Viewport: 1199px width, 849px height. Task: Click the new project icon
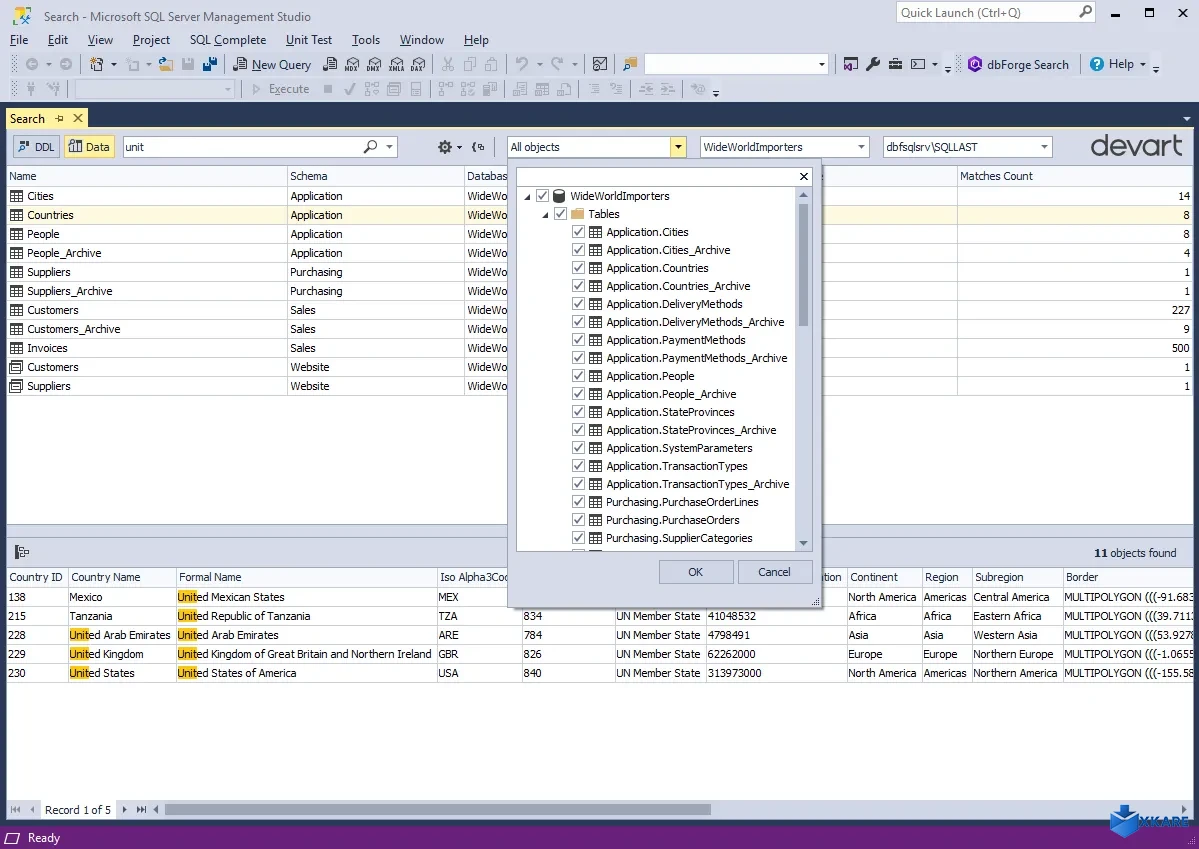(96, 64)
